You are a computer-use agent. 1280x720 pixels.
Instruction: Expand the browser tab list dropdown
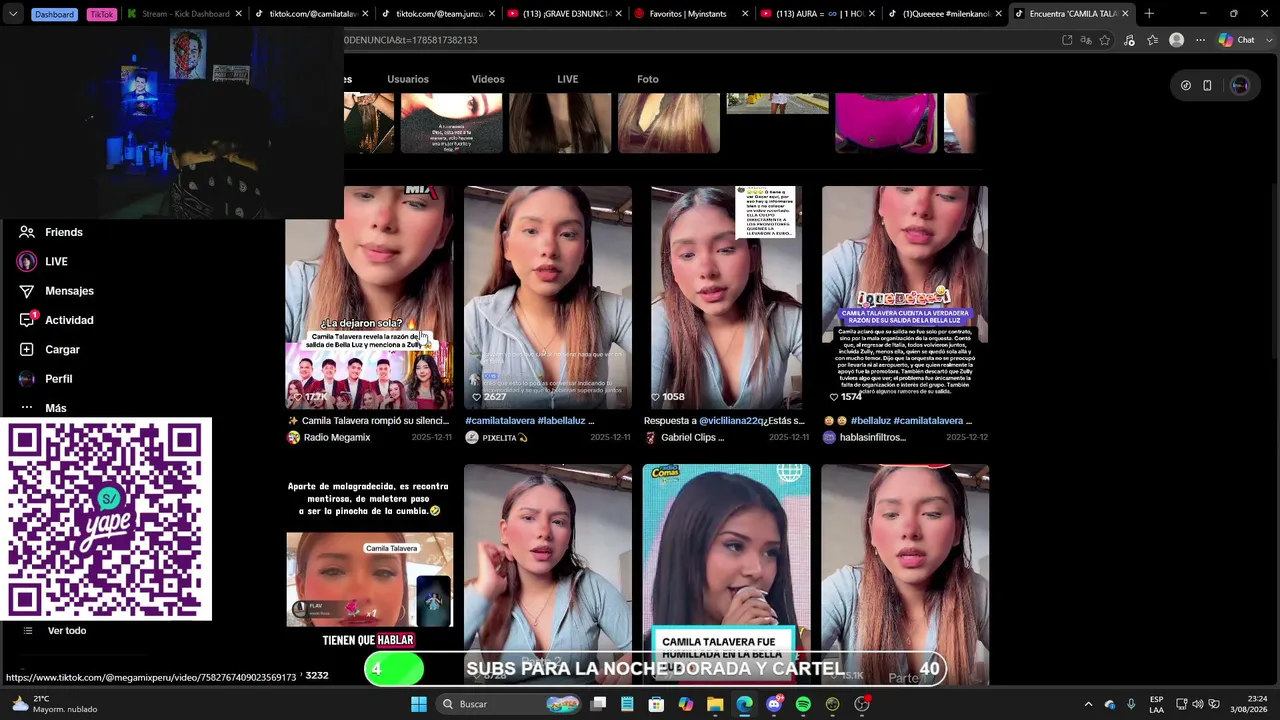tap(13, 14)
